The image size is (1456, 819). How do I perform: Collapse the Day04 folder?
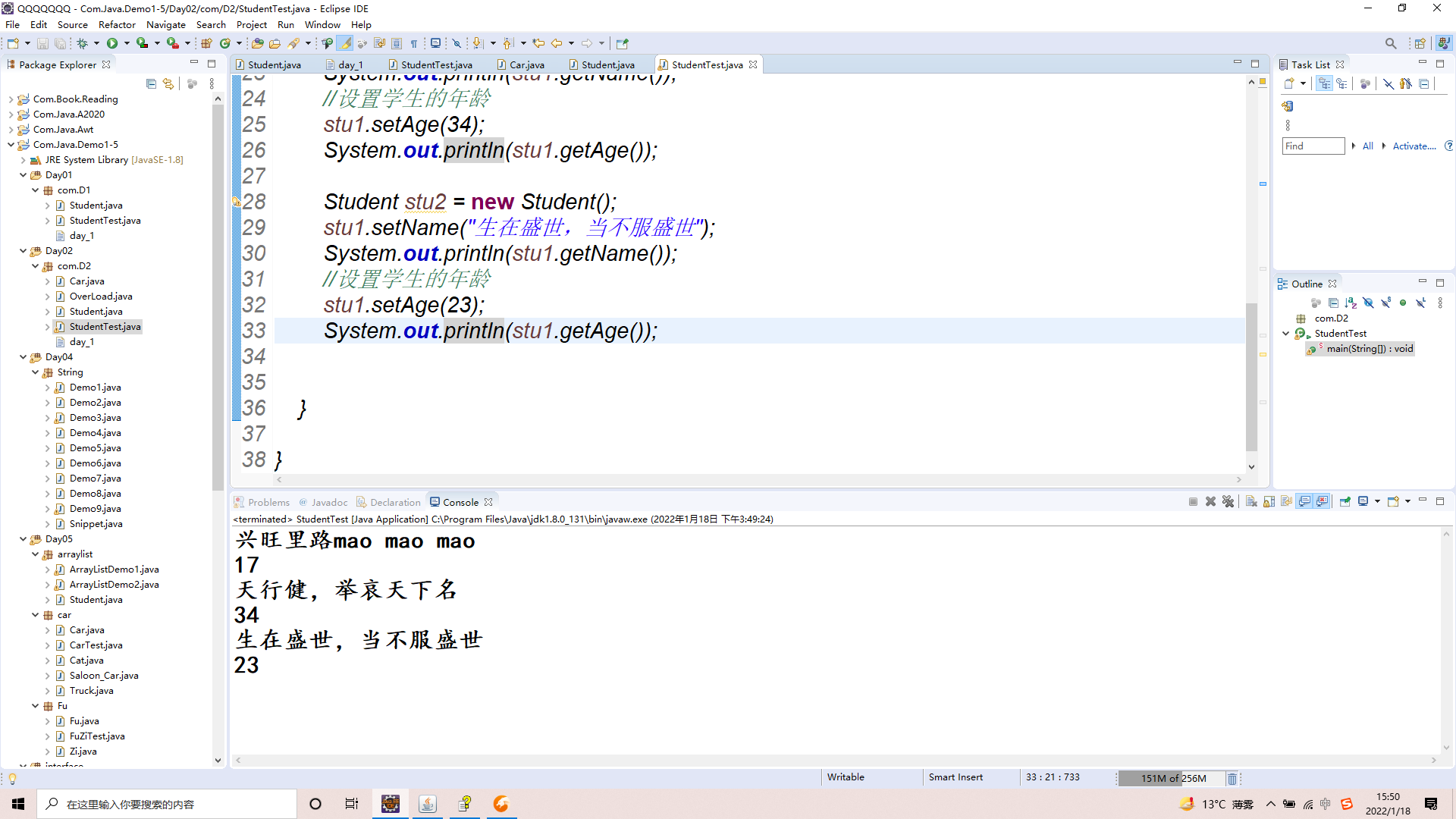24,357
